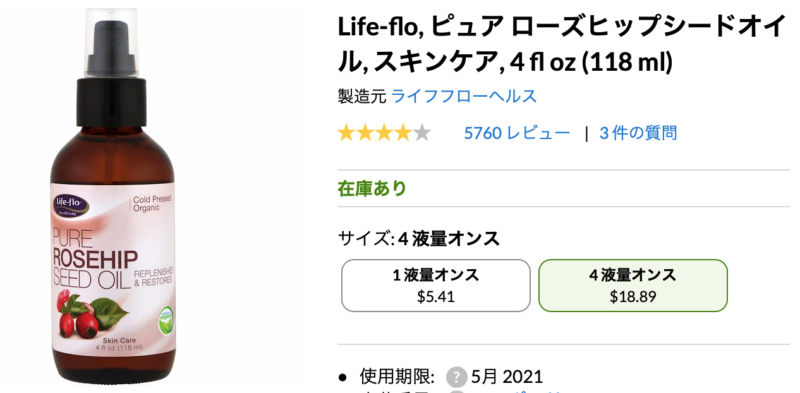Open the 5760 レビュー reviews link
This screenshot has height=393, width=800.
point(516,134)
